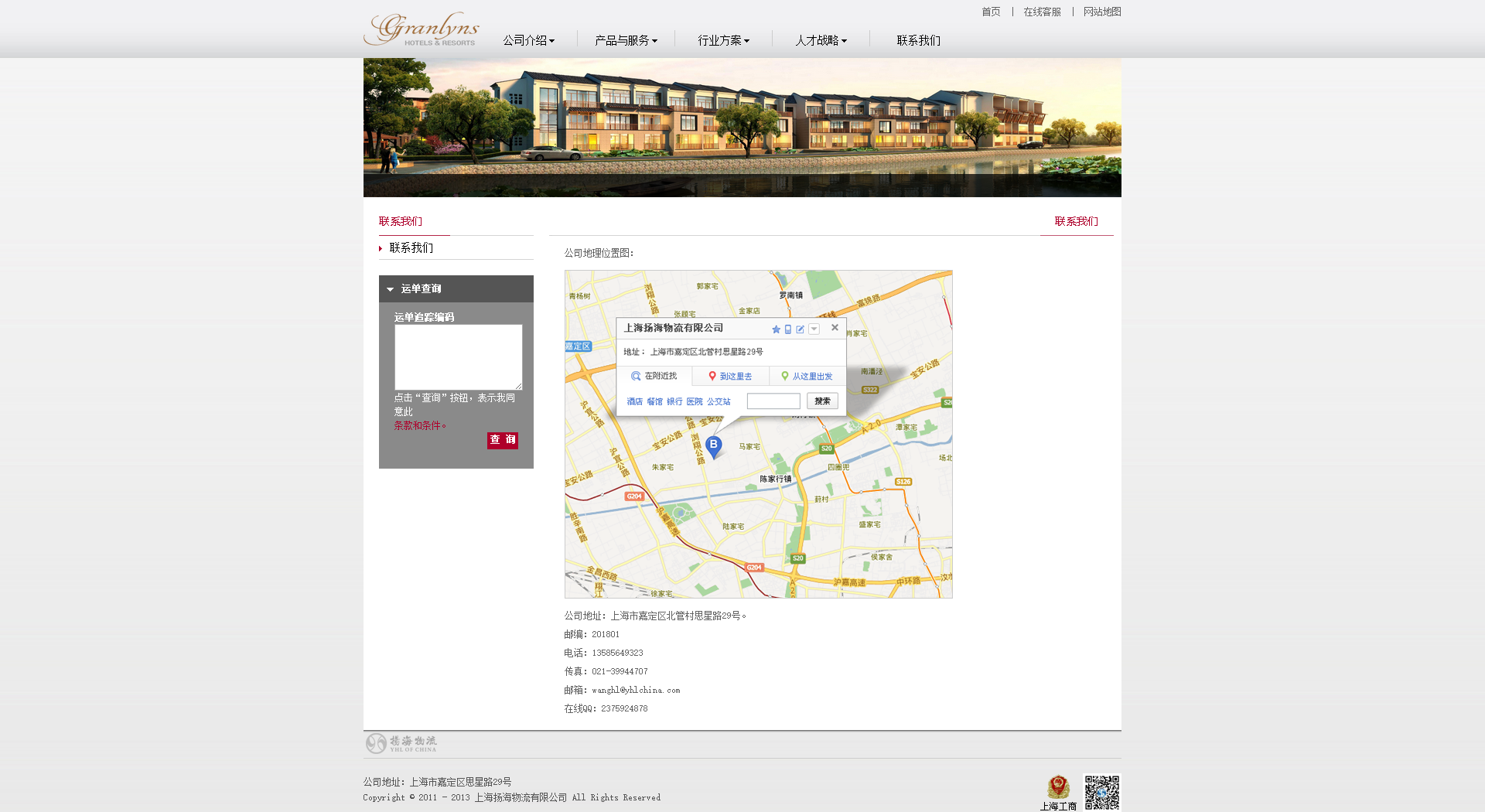
Task: Close the map info popup
Action: pyautogui.click(x=835, y=328)
